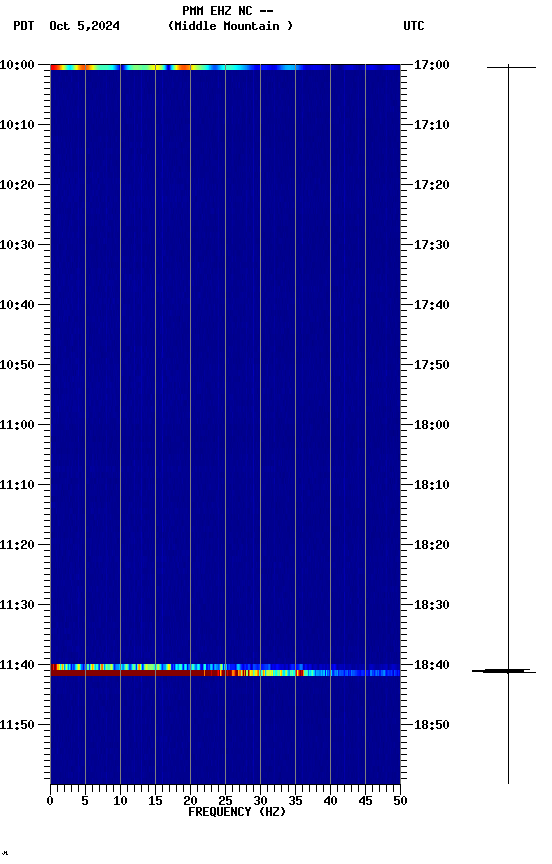
Task: Click the '10:50' PDT time label
Action: pyautogui.click(x=17, y=365)
